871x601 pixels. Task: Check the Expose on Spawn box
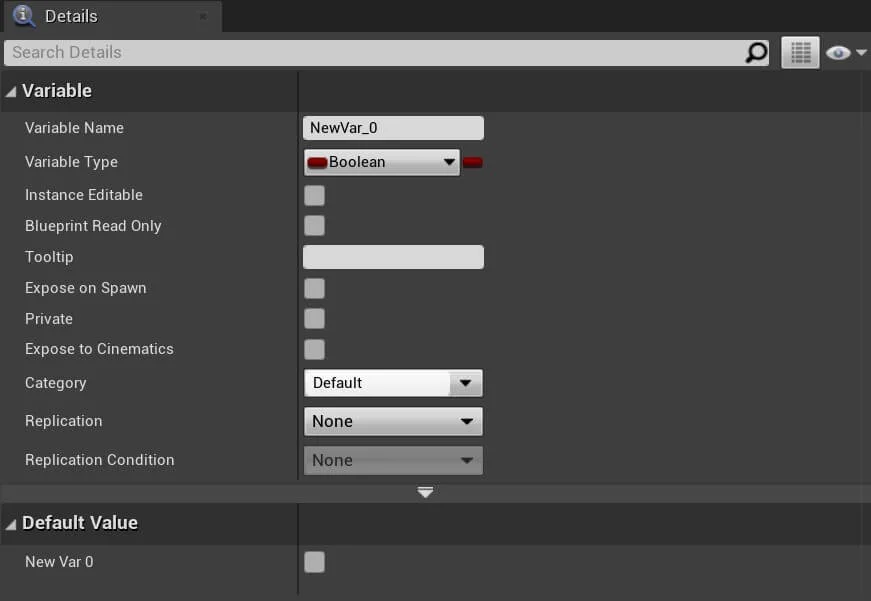coord(314,288)
